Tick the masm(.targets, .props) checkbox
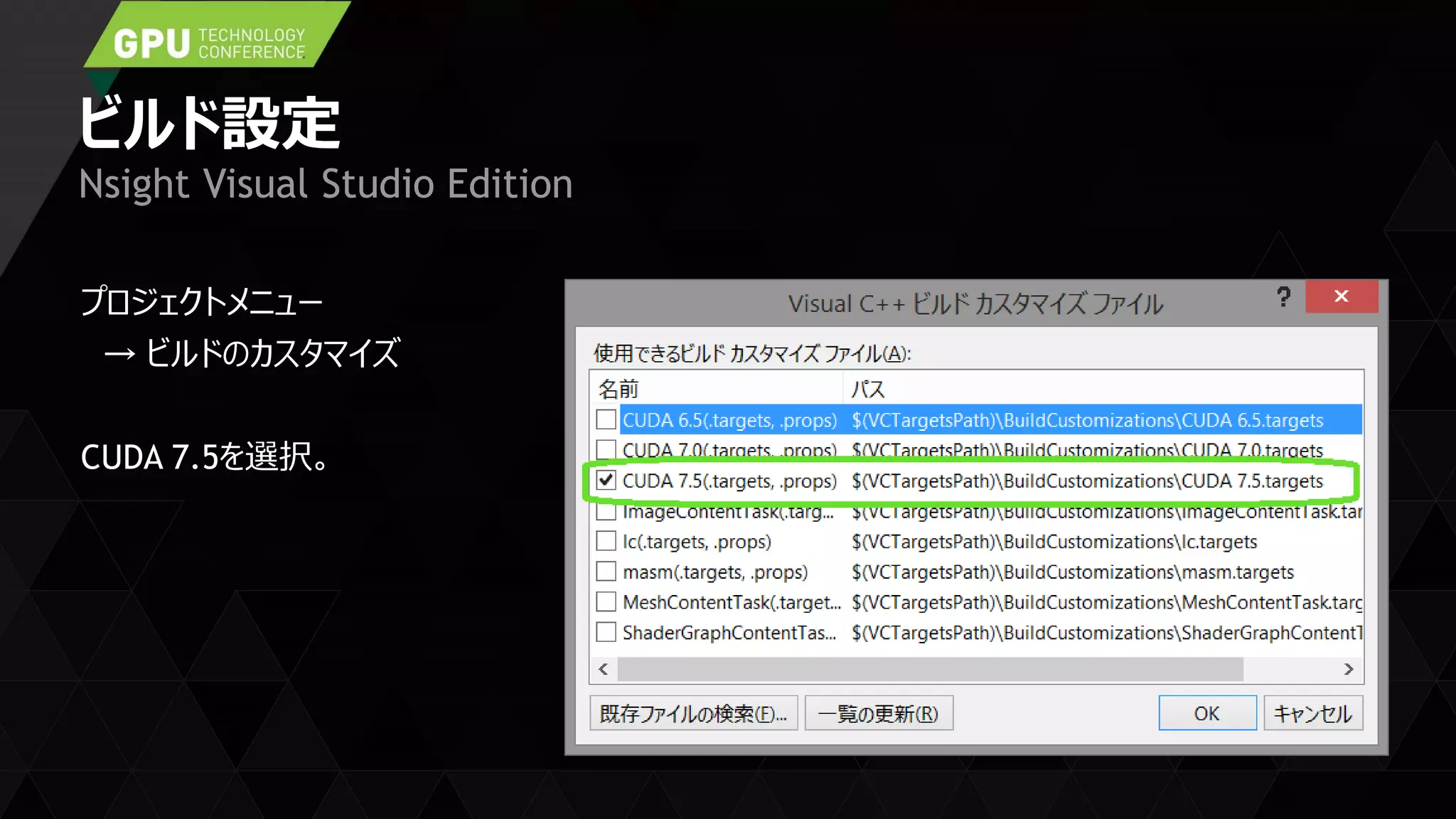The width and height of the screenshot is (1456, 819). tap(606, 572)
